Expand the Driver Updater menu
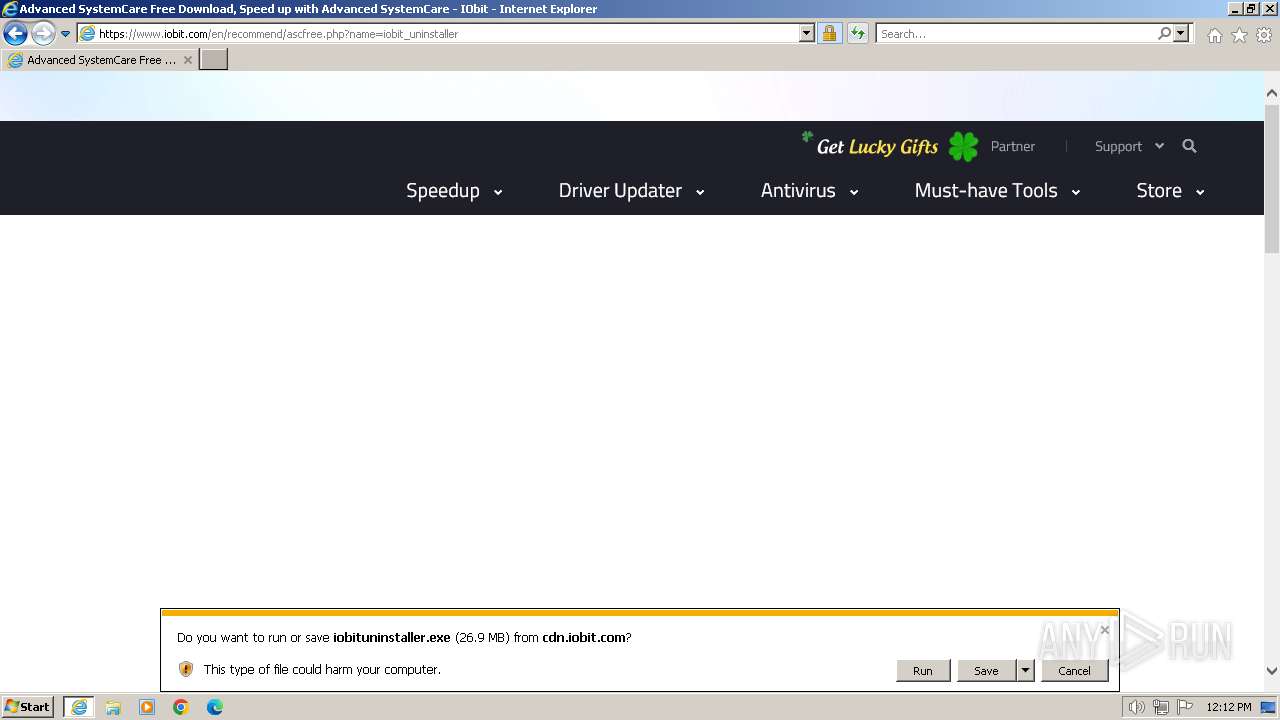The image size is (1280, 720). pyautogui.click(x=631, y=190)
